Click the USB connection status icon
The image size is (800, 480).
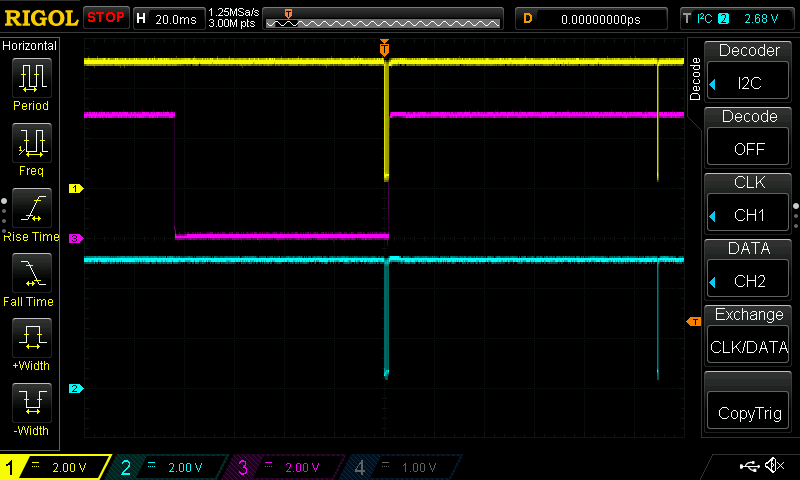tap(749, 466)
